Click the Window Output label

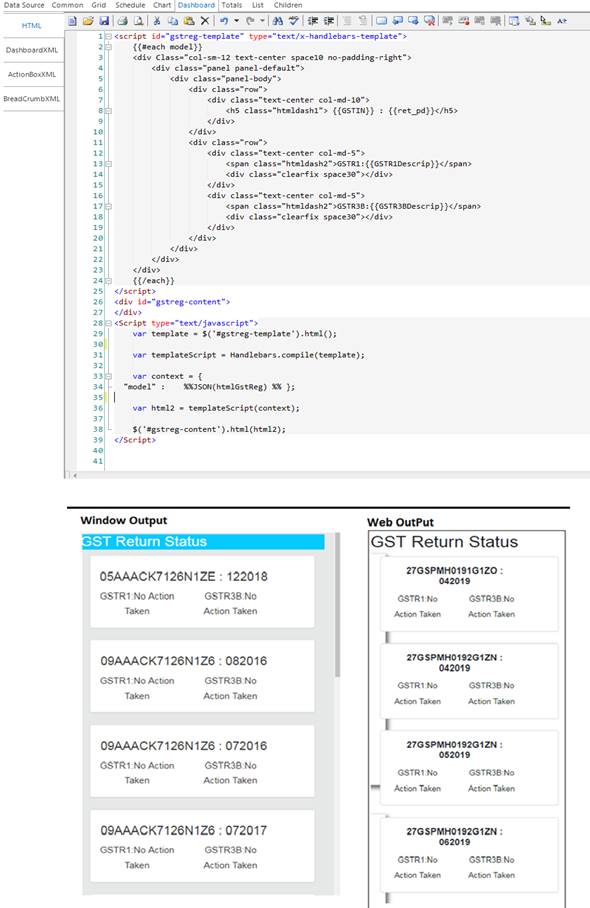(123, 521)
